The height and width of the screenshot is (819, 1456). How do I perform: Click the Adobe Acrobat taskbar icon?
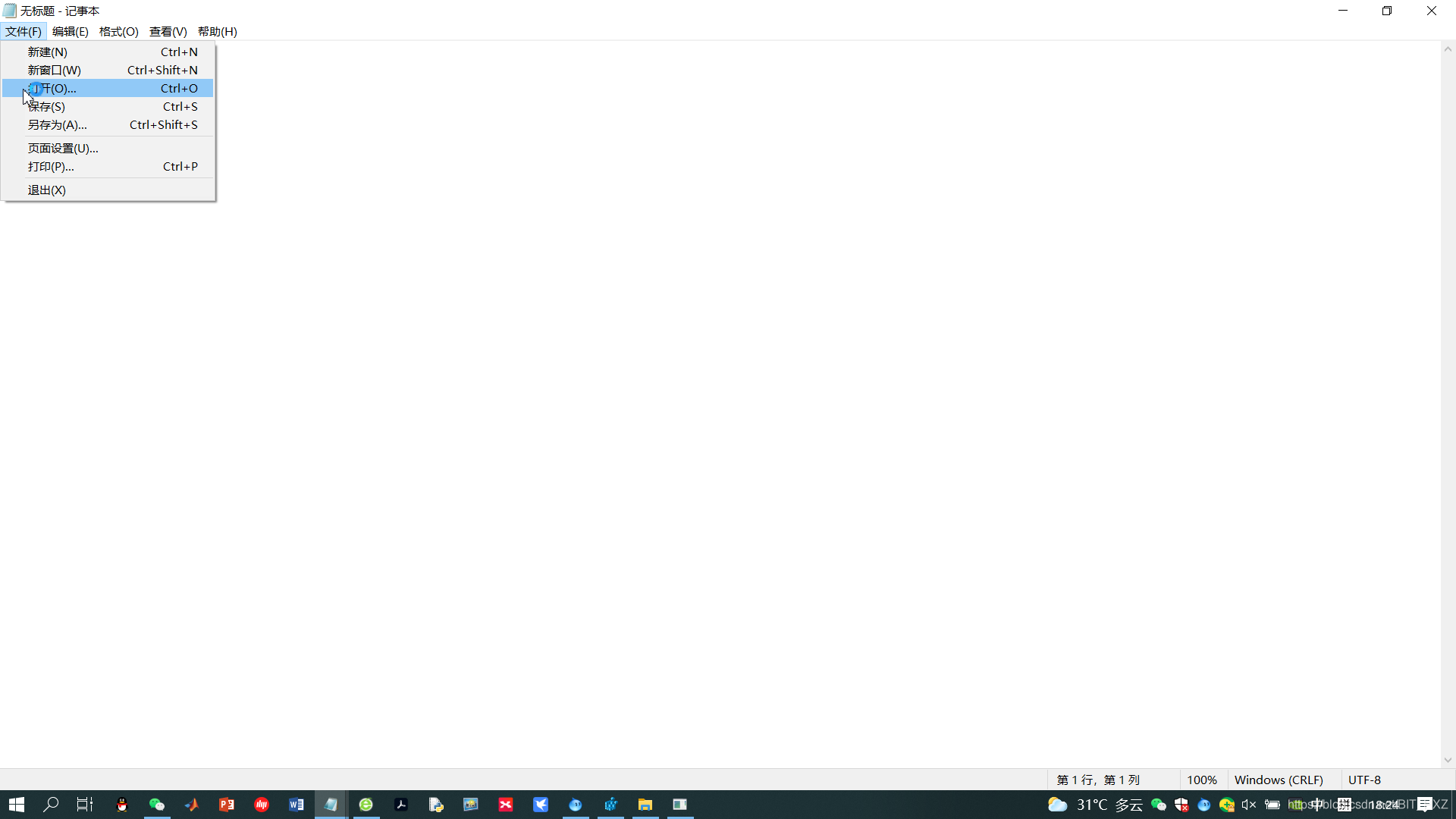401,805
